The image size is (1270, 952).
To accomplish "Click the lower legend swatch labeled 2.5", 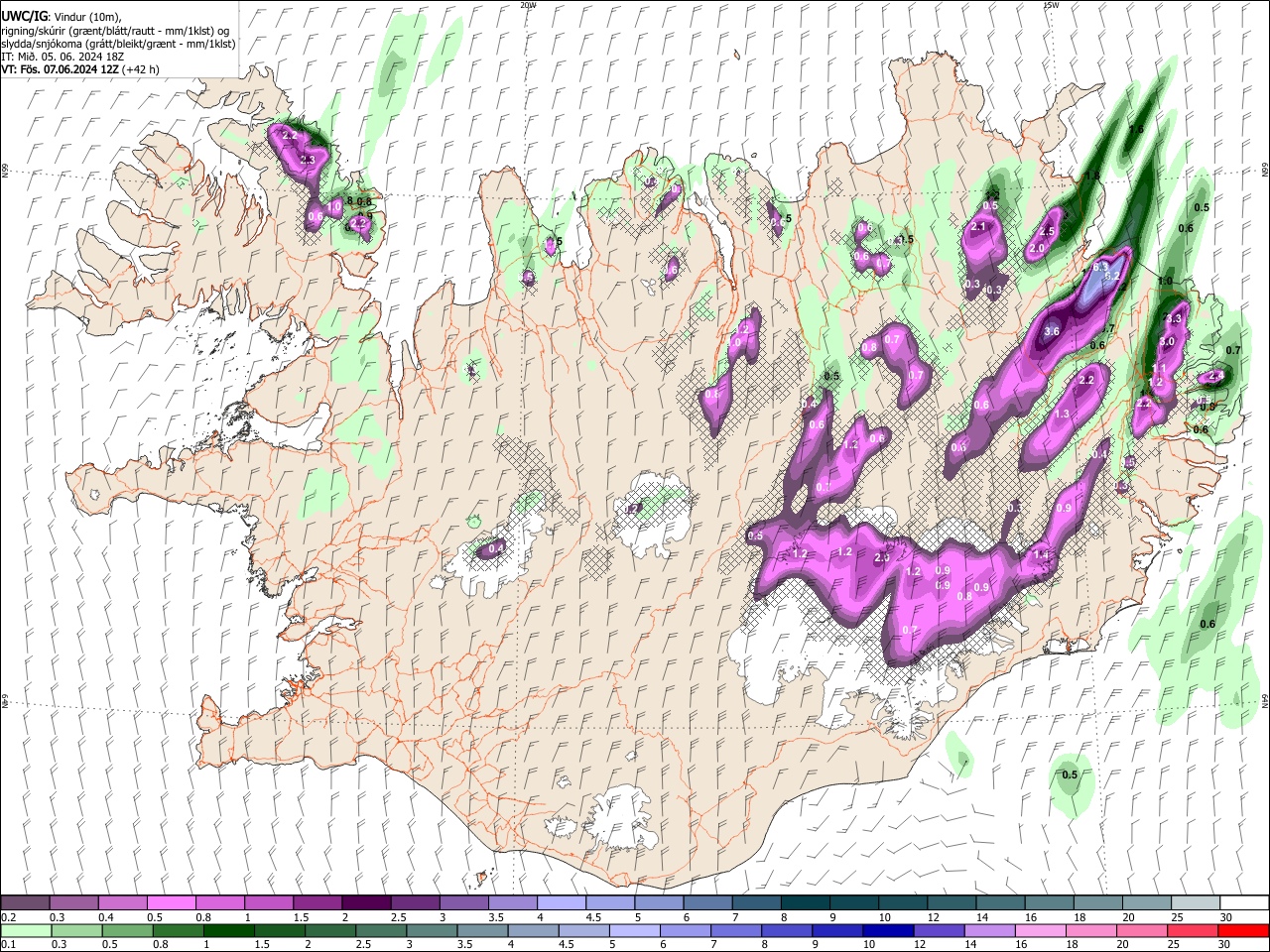I will pos(381,930).
